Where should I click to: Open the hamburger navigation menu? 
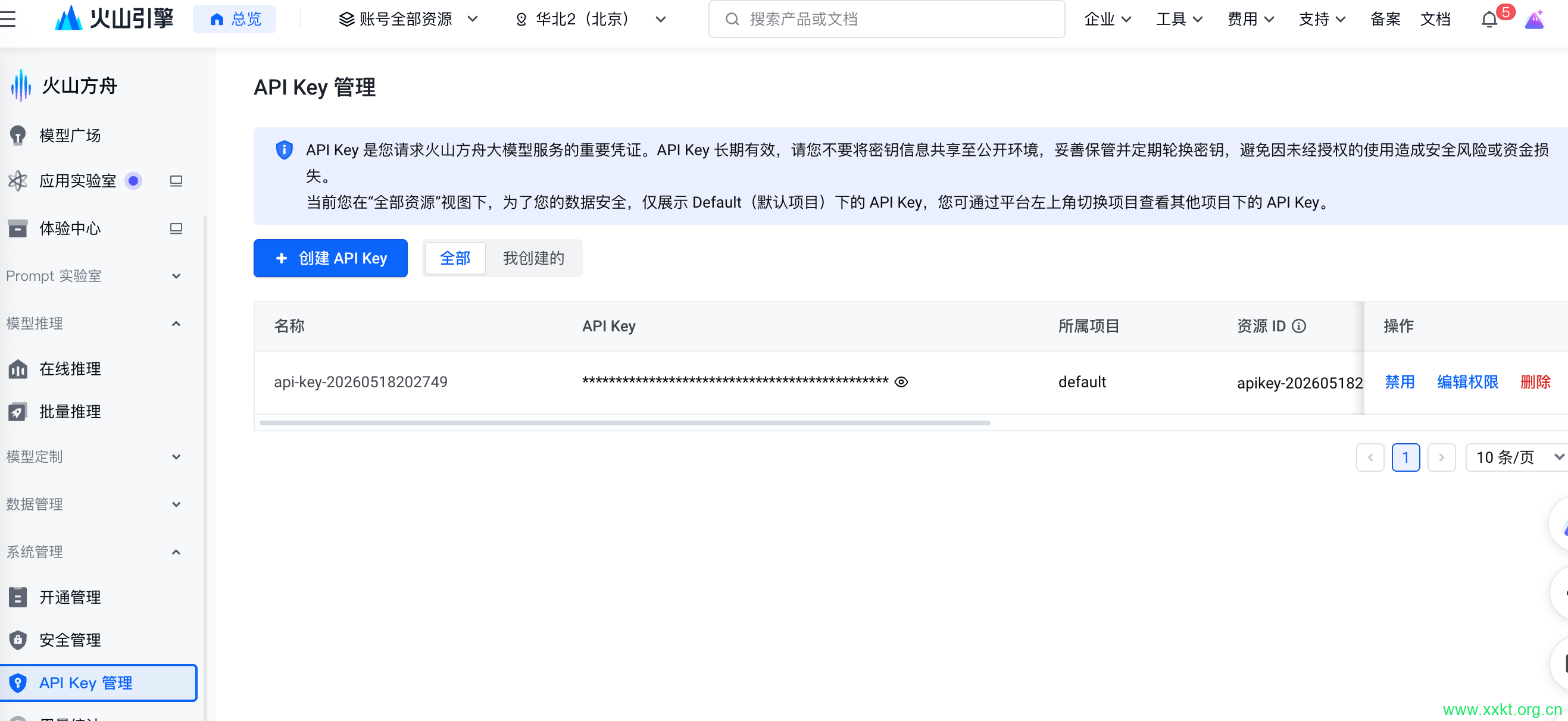[x=8, y=19]
